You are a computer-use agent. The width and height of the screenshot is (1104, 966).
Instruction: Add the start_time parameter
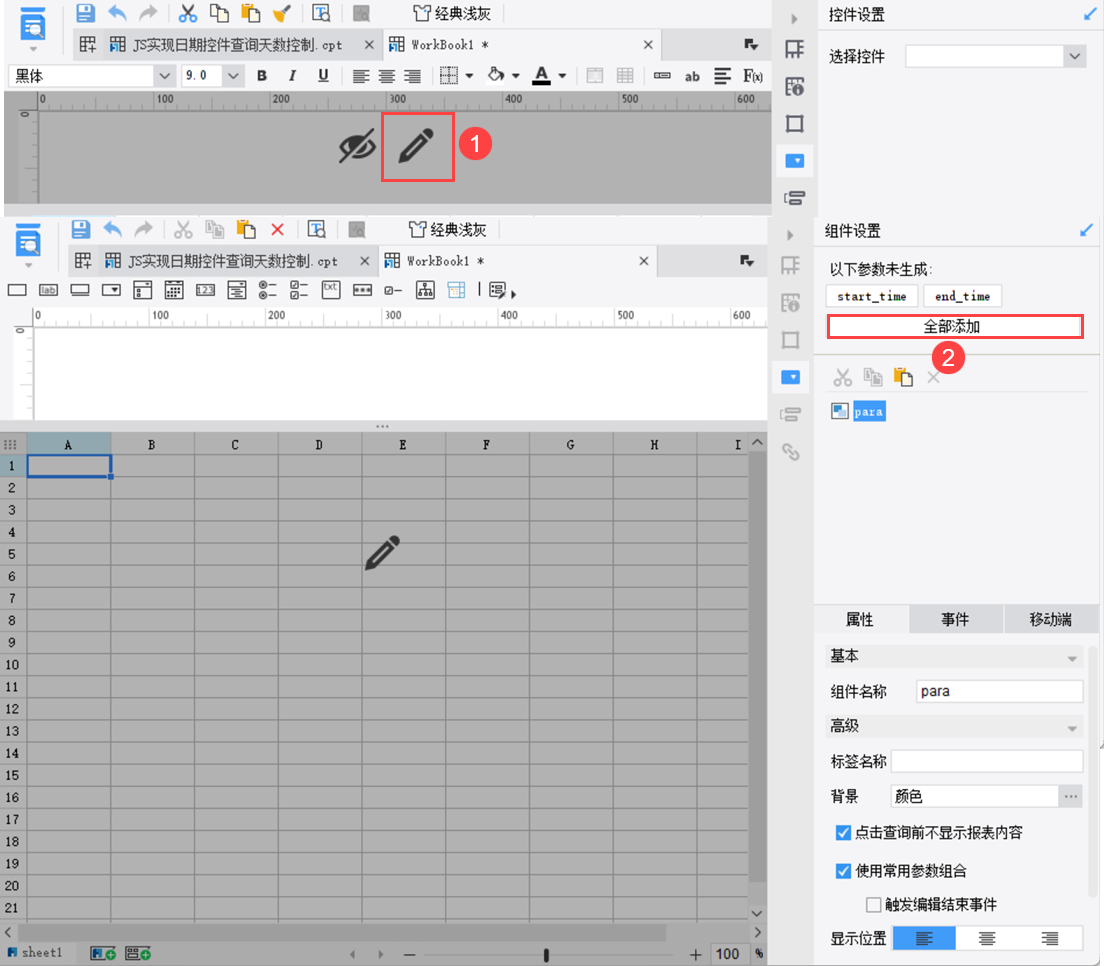click(x=872, y=296)
